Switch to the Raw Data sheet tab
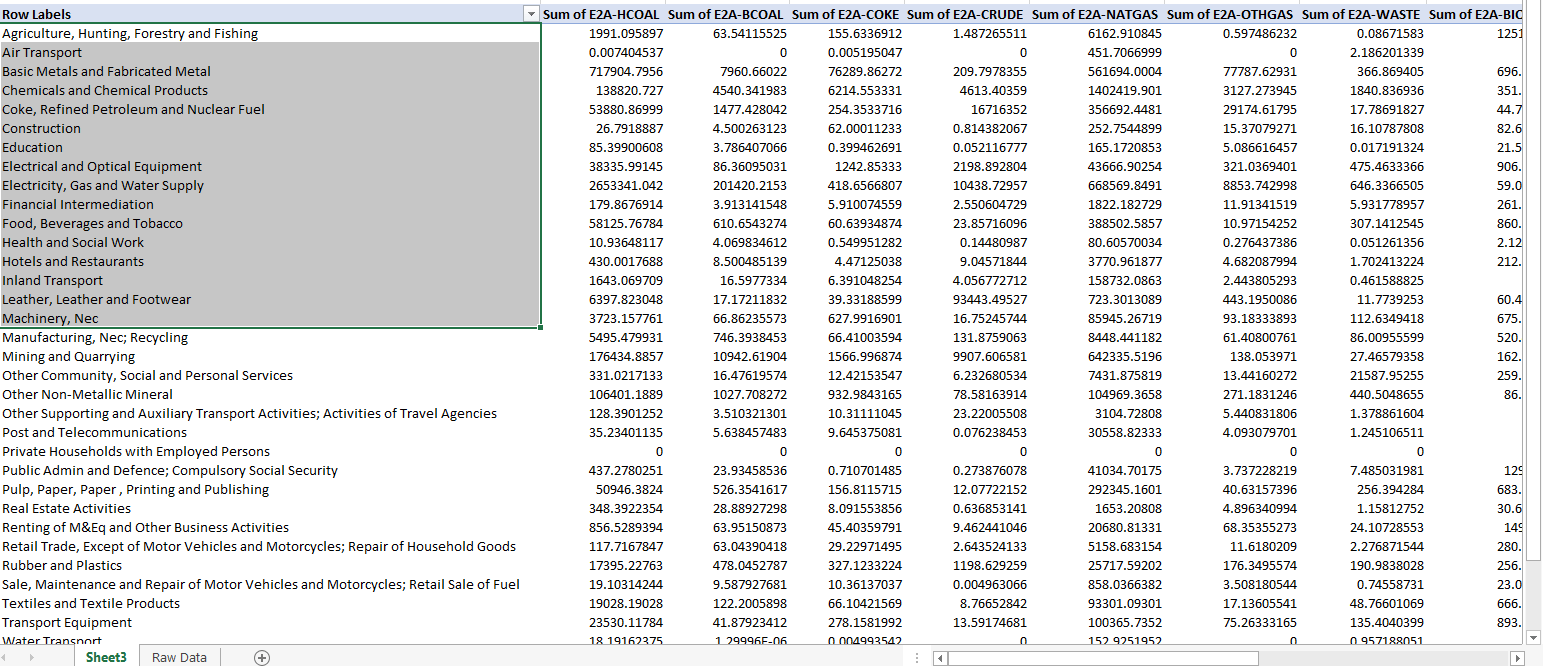 (179, 657)
